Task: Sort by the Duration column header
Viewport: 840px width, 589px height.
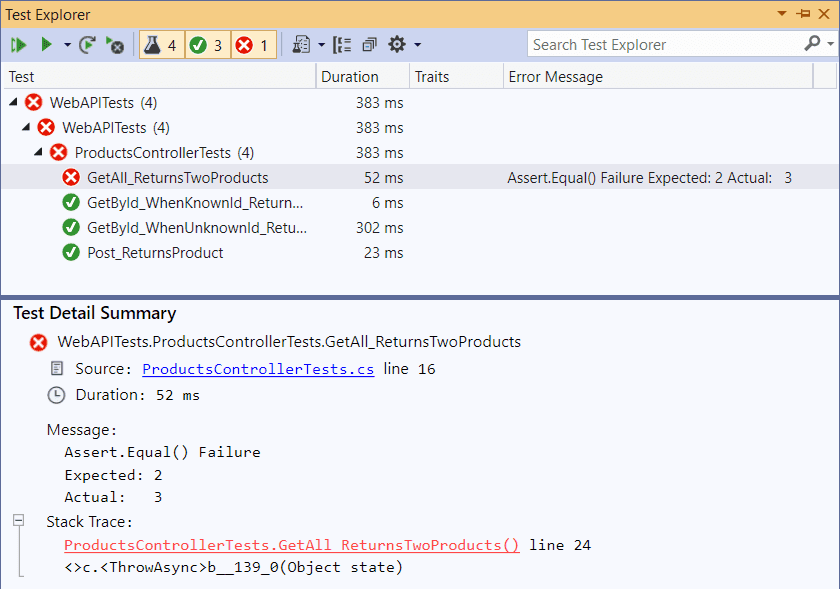Action: 350,77
